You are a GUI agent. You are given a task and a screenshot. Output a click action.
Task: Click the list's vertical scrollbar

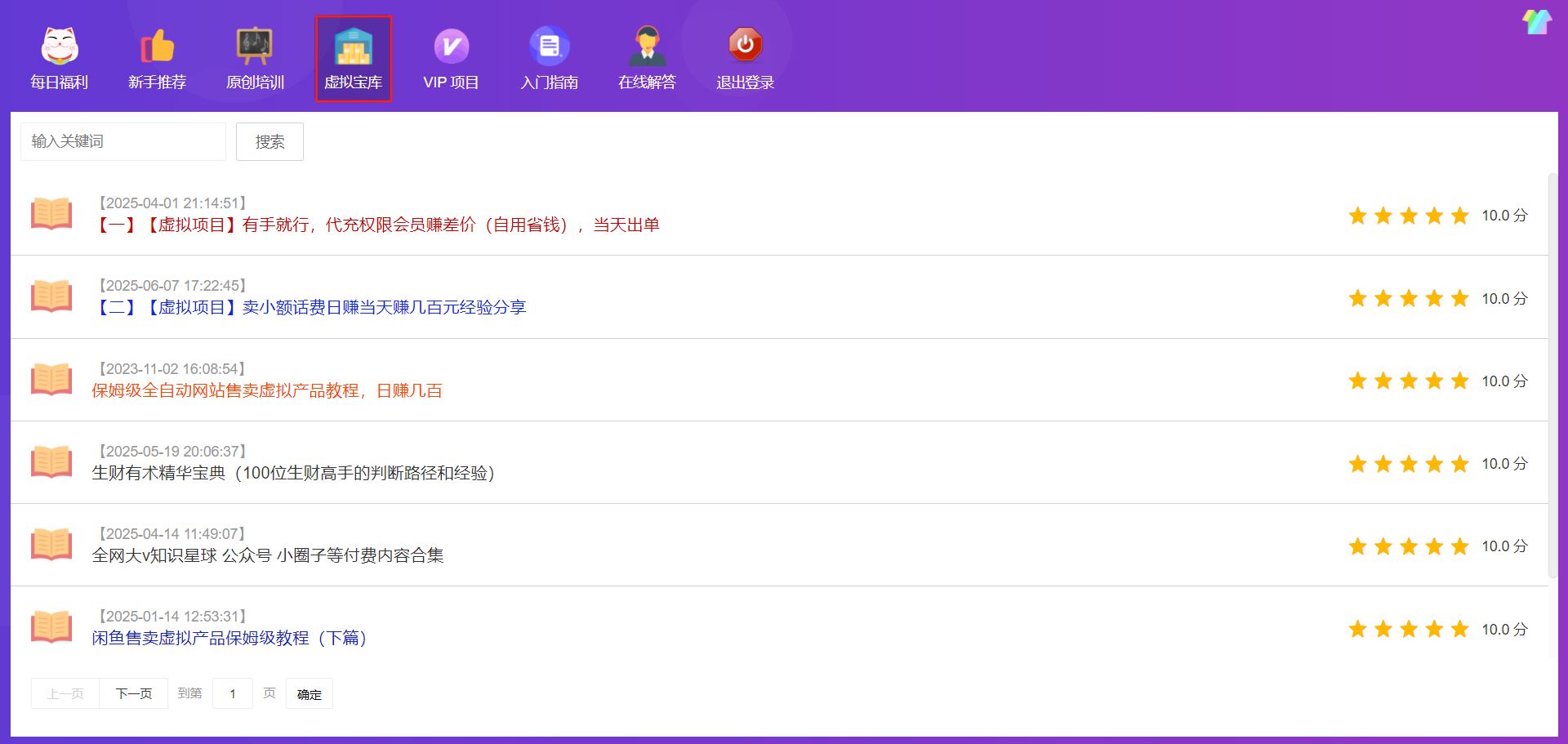[x=1553, y=376]
